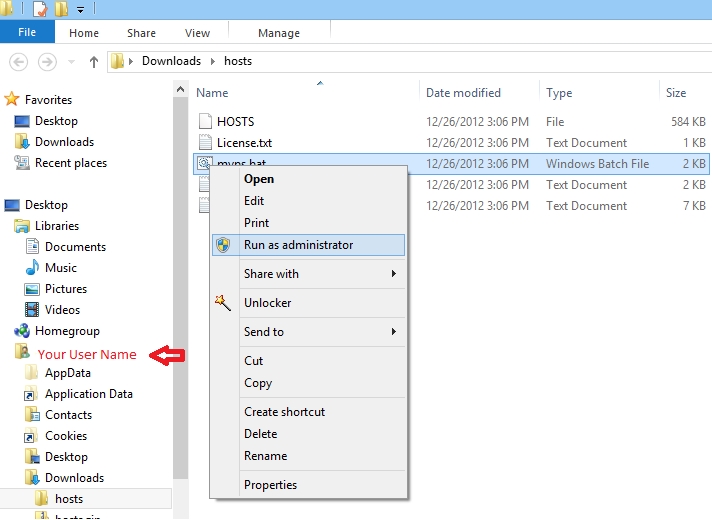712x520 pixels.
Task: Click the HOSTS file icon
Action: tap(205, 121)
